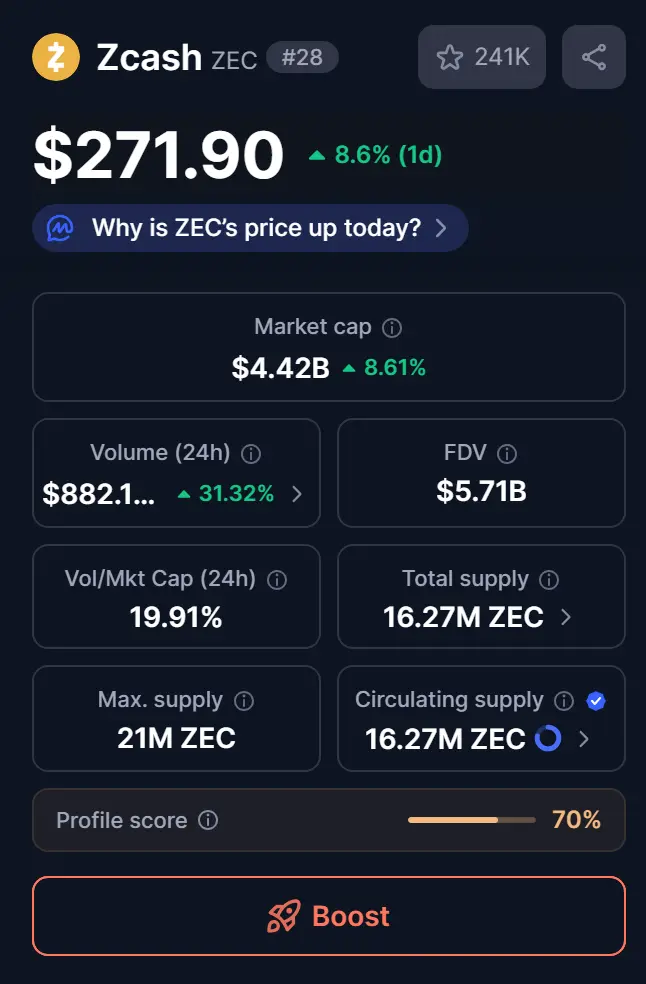Click the verified badge on Circulating supply
This screenshot has height=984, width=646.
pyautogui.click(x=596, y=701)
